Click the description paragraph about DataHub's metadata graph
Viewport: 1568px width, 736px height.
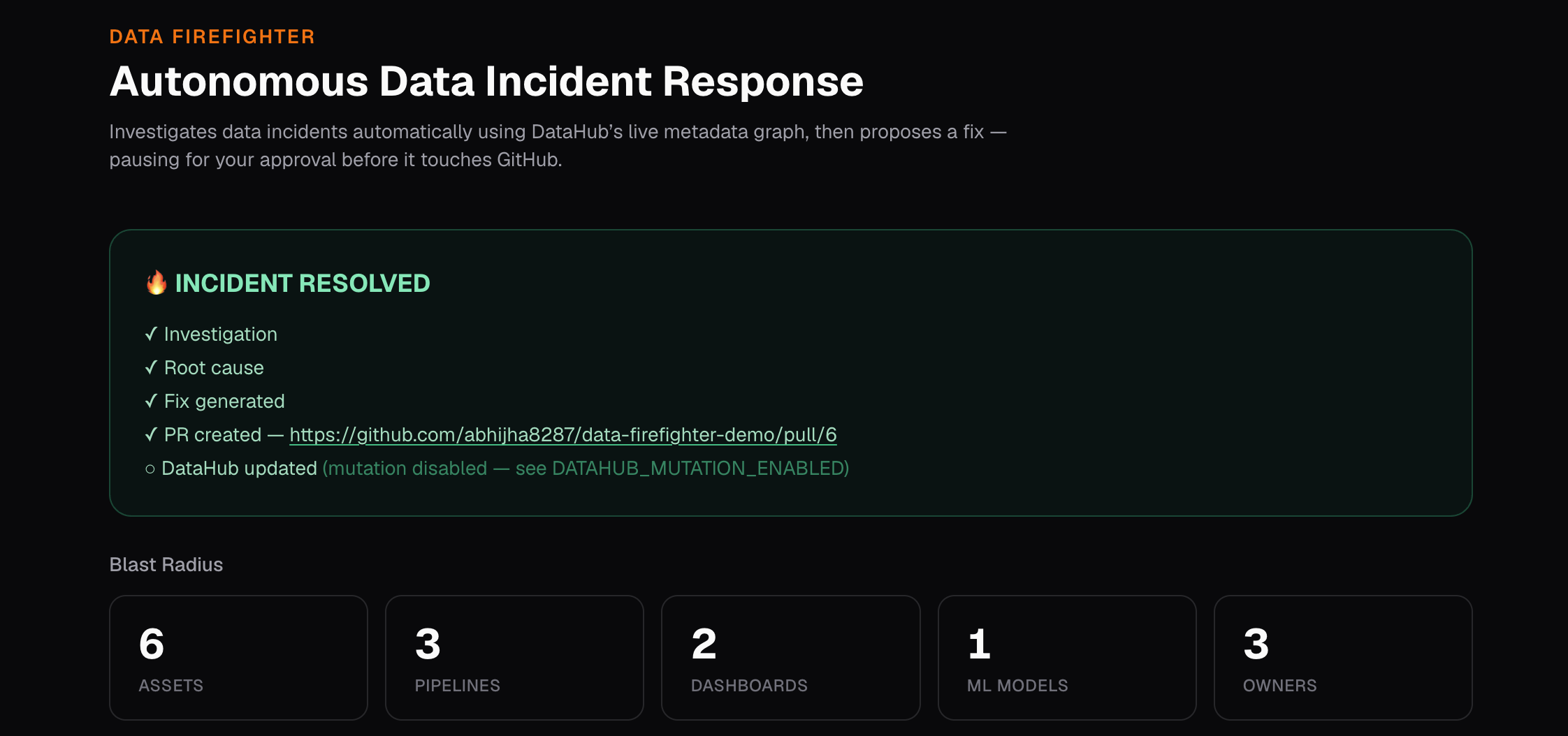coord(558,145)
